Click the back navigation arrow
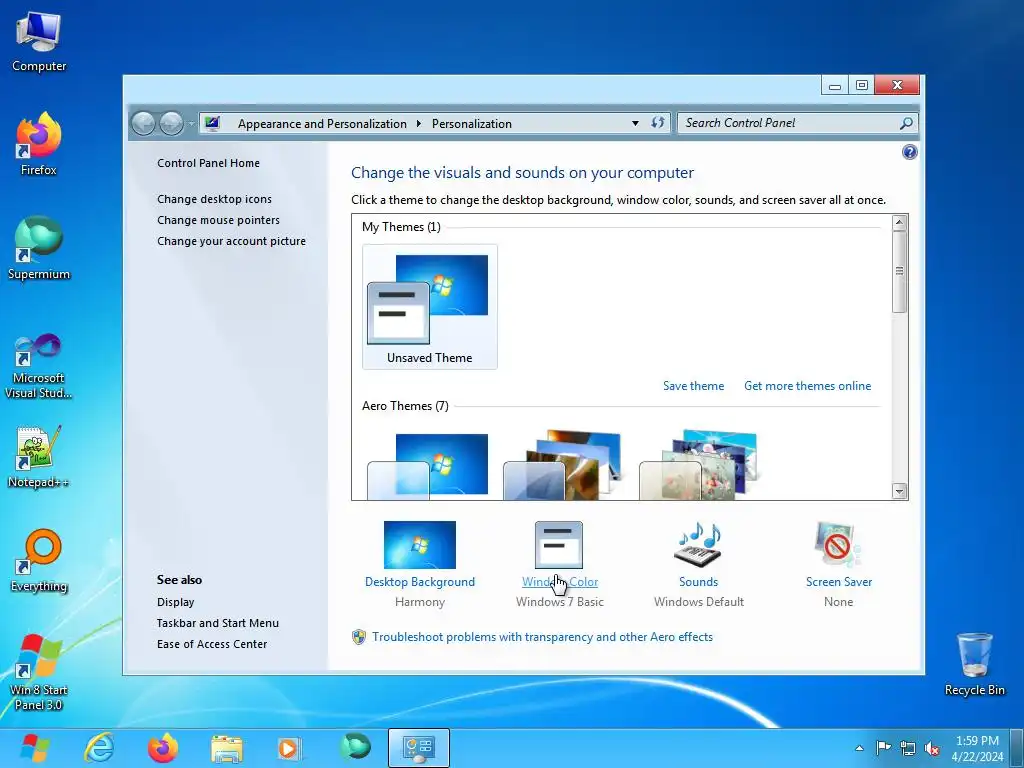 (x=144, y=123)
